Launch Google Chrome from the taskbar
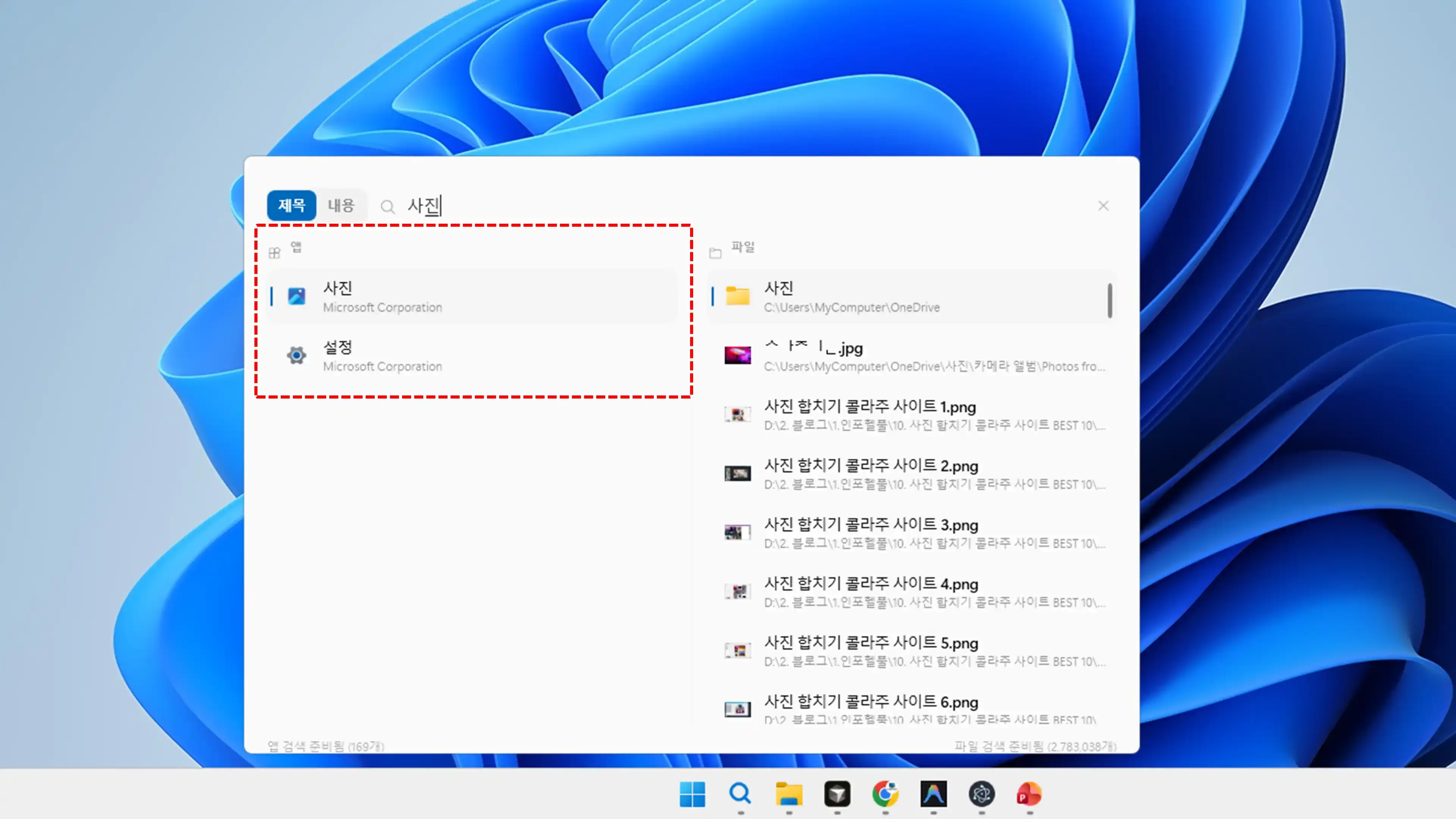 tap(885, 794)
